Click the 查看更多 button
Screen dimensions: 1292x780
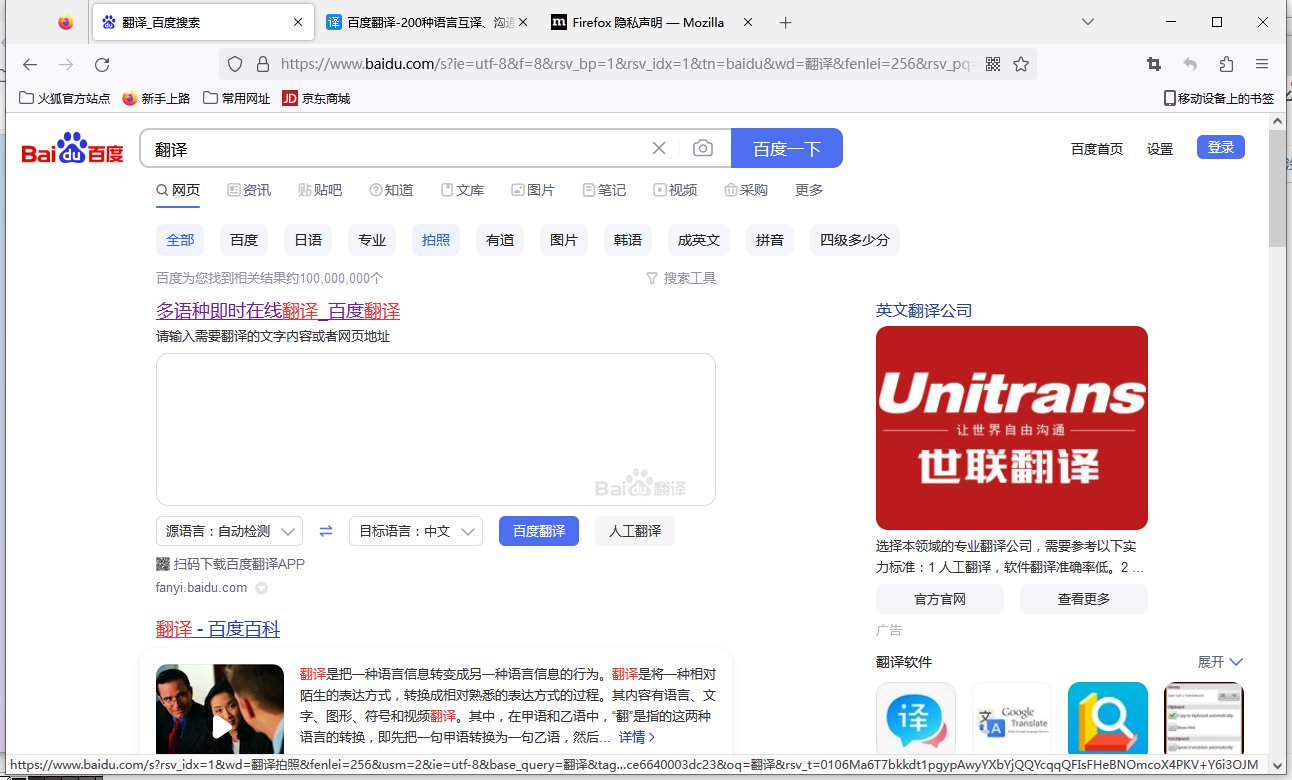click(x=1084, y=599)
